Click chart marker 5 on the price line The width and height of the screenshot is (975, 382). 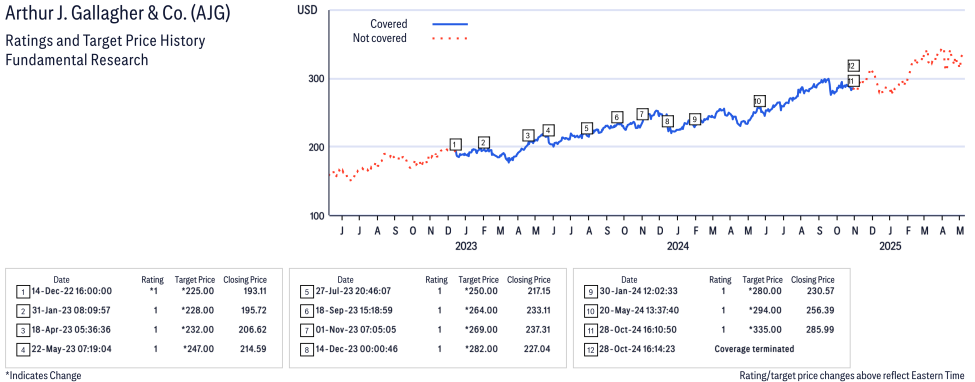[x=586, y=128]
